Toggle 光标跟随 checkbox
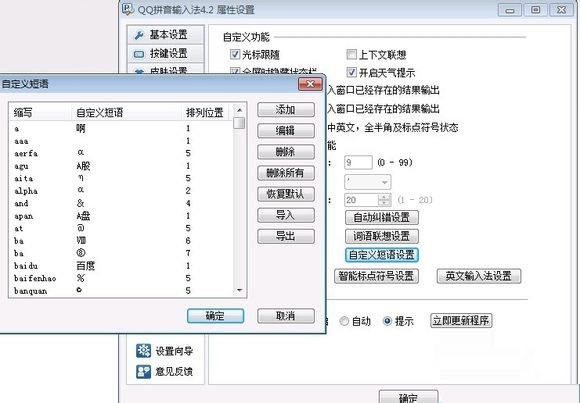Viewport: 580px width, 403px height. coord(235,54)
